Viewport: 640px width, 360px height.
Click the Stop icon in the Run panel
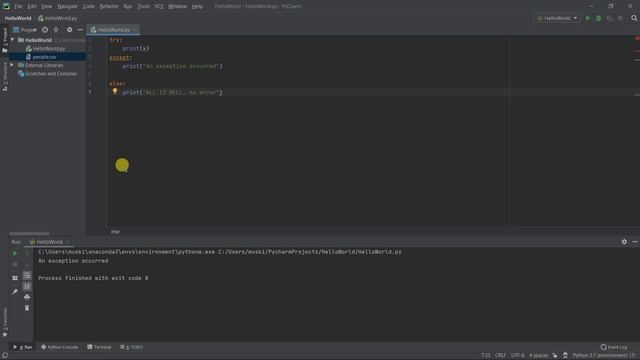point(15,264)
